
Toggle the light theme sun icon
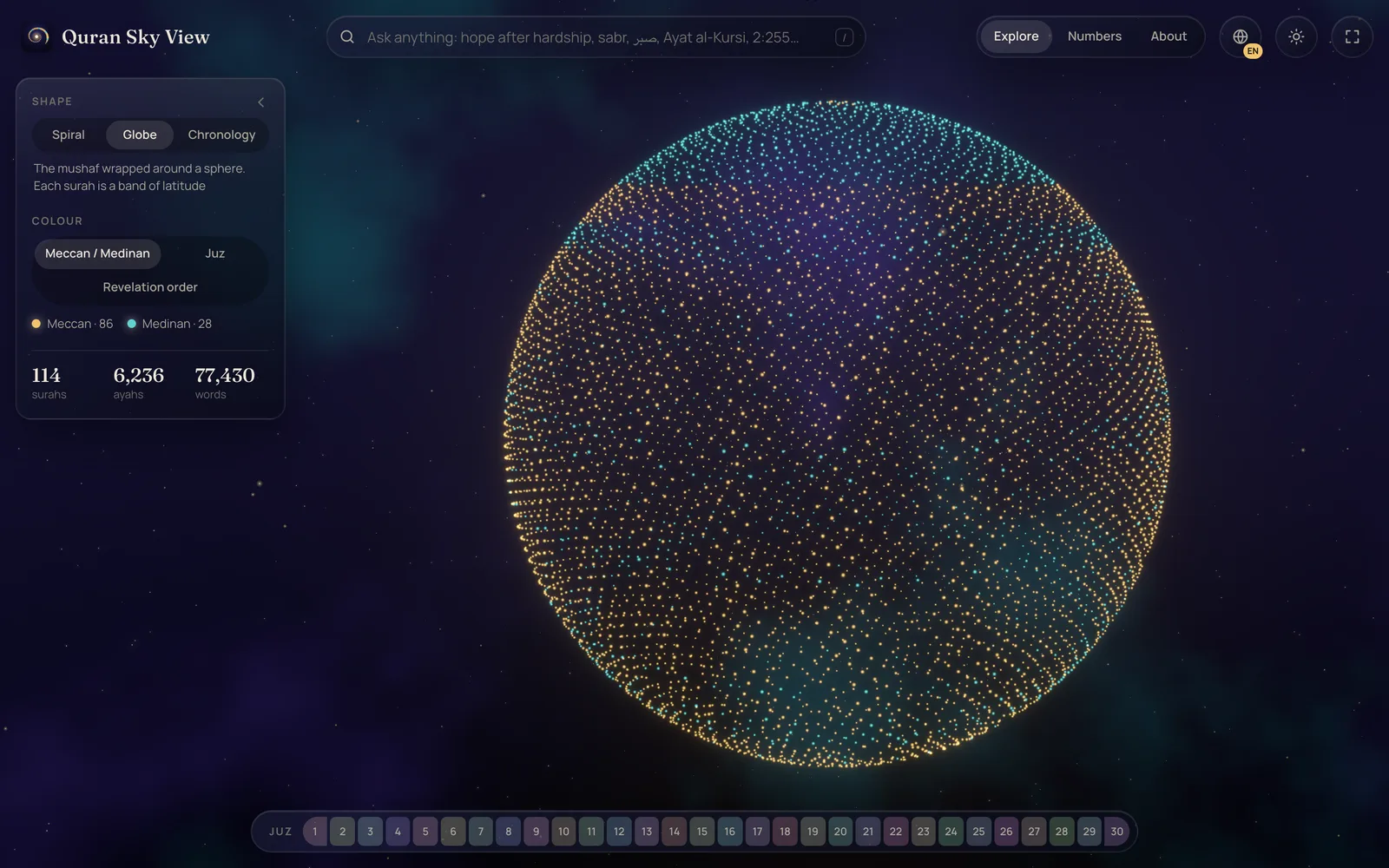click(1296, 37)
